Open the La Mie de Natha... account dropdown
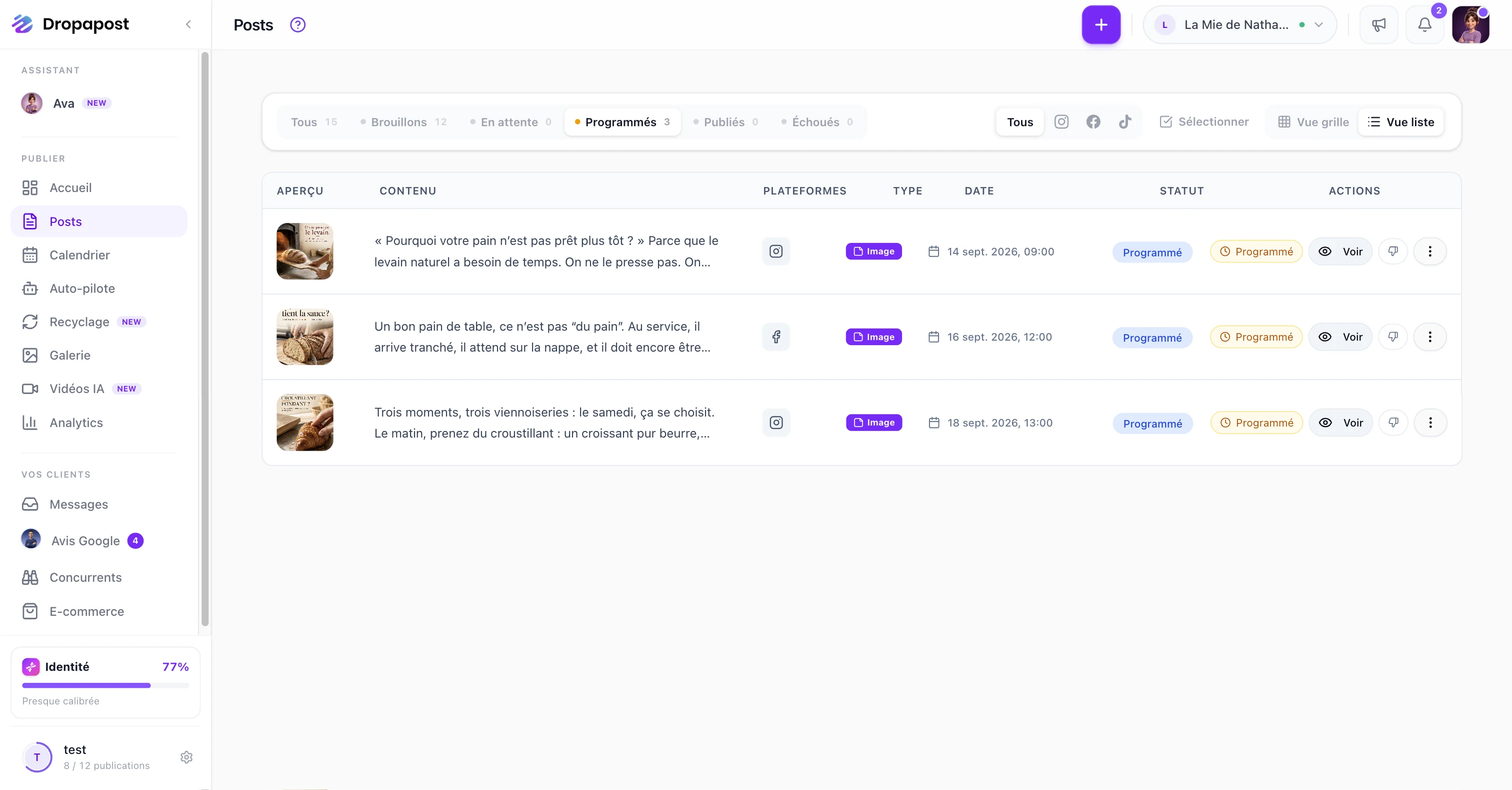The height and width of the screenshot is (790, 1512). pyautogui.click(x=1239, y=24)
